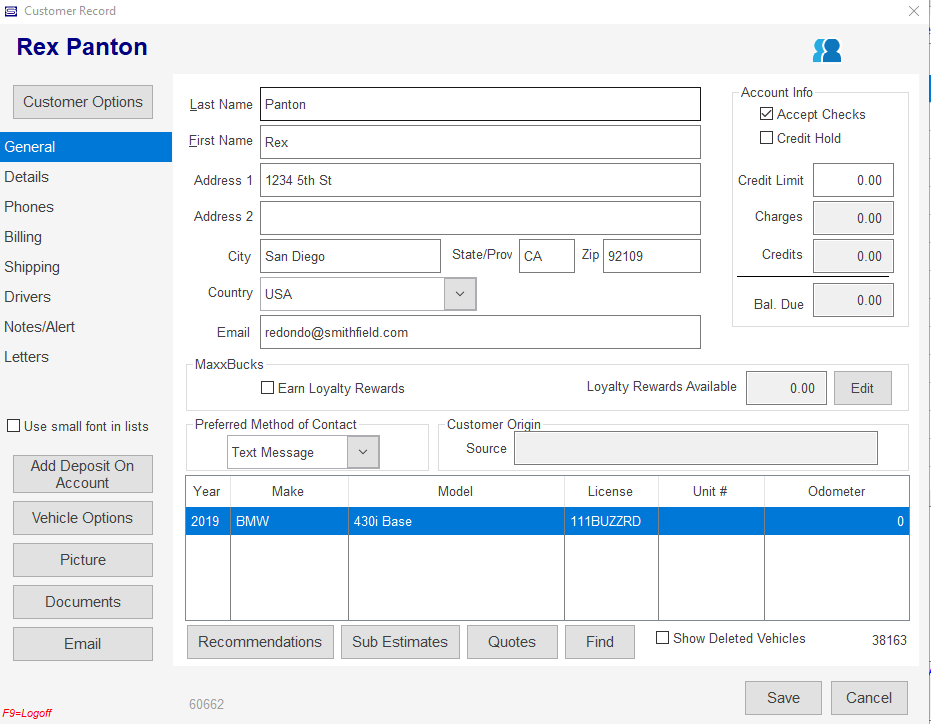Image resolution: width=931 pixels, height=724 pixels.
Task: Expand Preferred Method of Contact dropdown
Action: [363, 452]
